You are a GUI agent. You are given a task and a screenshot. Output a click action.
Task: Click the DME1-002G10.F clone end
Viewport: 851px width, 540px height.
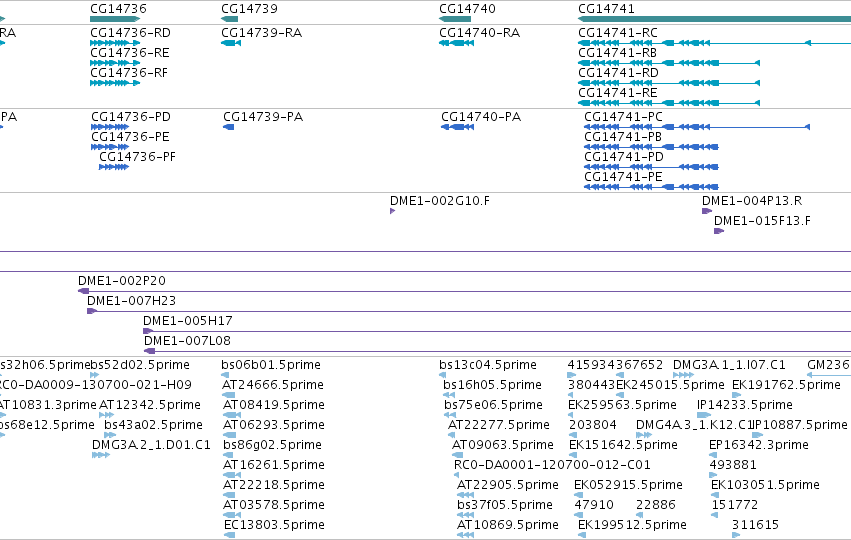coord(392,211)
